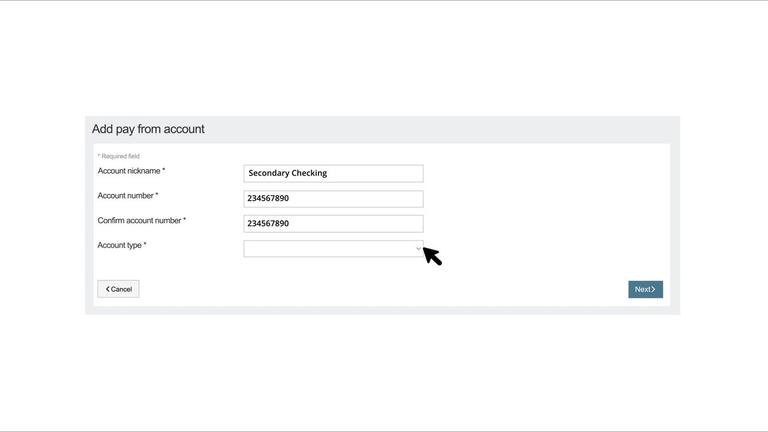The image size is (768, 432).
Task: Click the "Add pay from account" heading
Action: 148,129
